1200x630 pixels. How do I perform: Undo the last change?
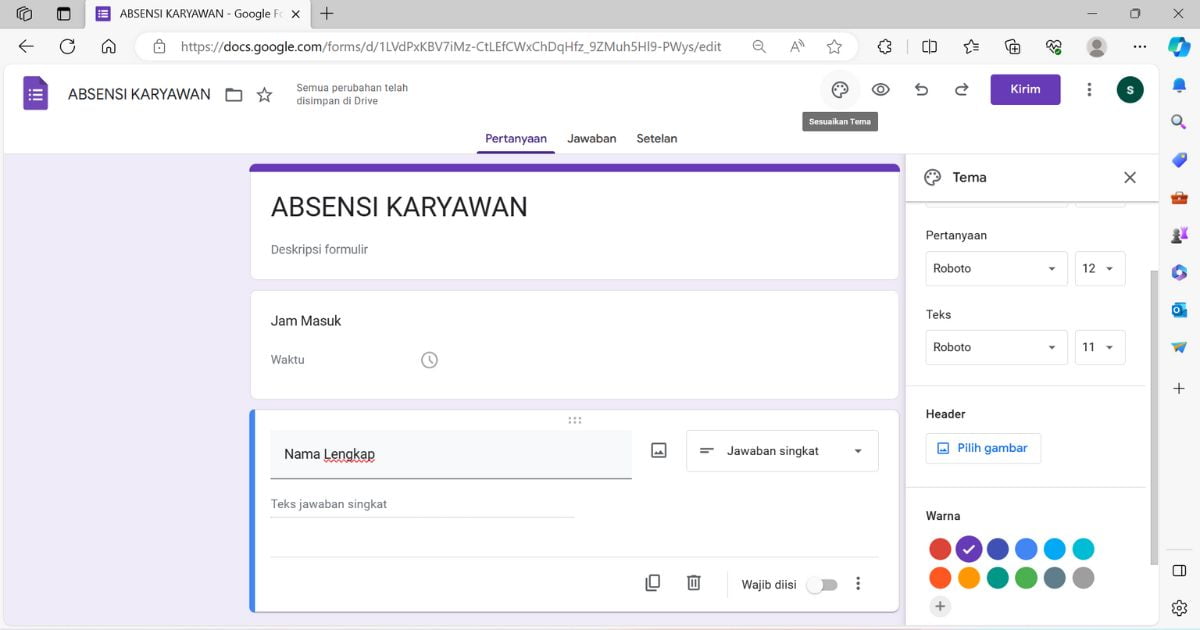tap(921, 89)
